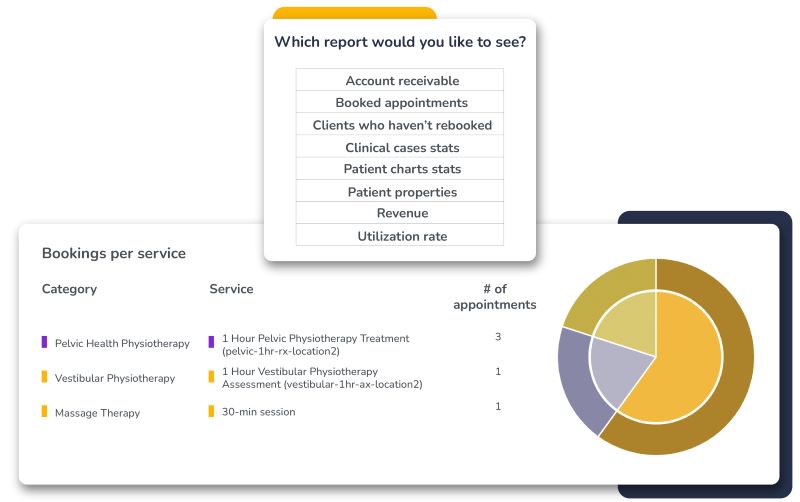Choose the Patient properties report
800x502 pixels.
coord(402,192)
